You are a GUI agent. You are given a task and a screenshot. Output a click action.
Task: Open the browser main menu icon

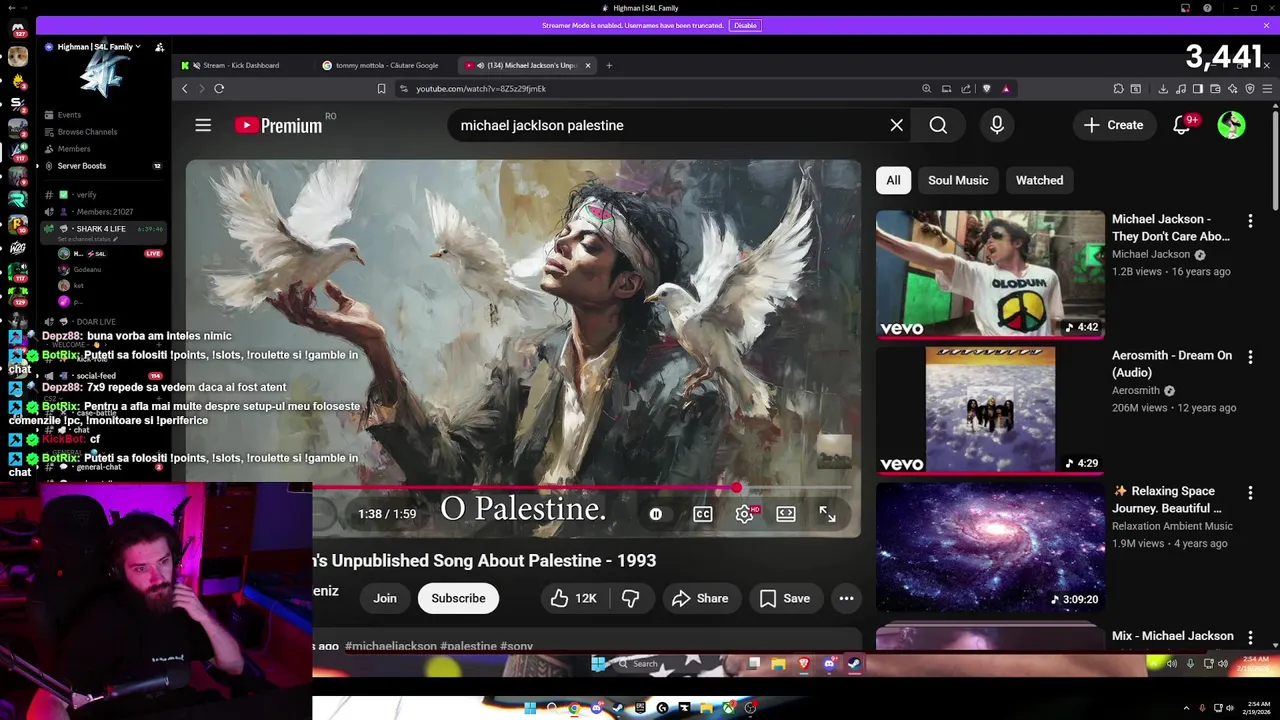[x=1267, y=88]
